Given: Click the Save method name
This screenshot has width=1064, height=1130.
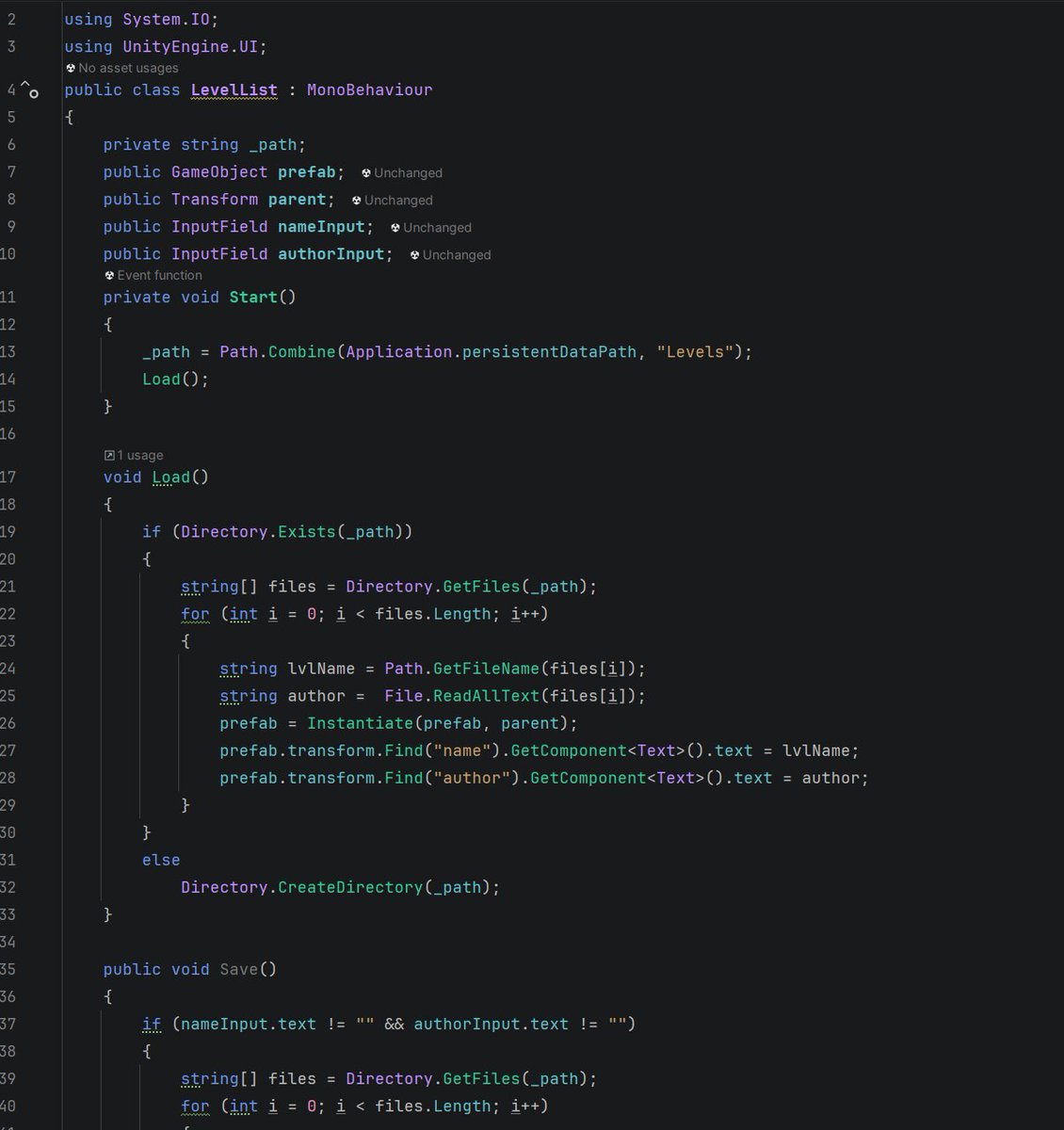Looking at the screenshot, I should click(238, 970).
